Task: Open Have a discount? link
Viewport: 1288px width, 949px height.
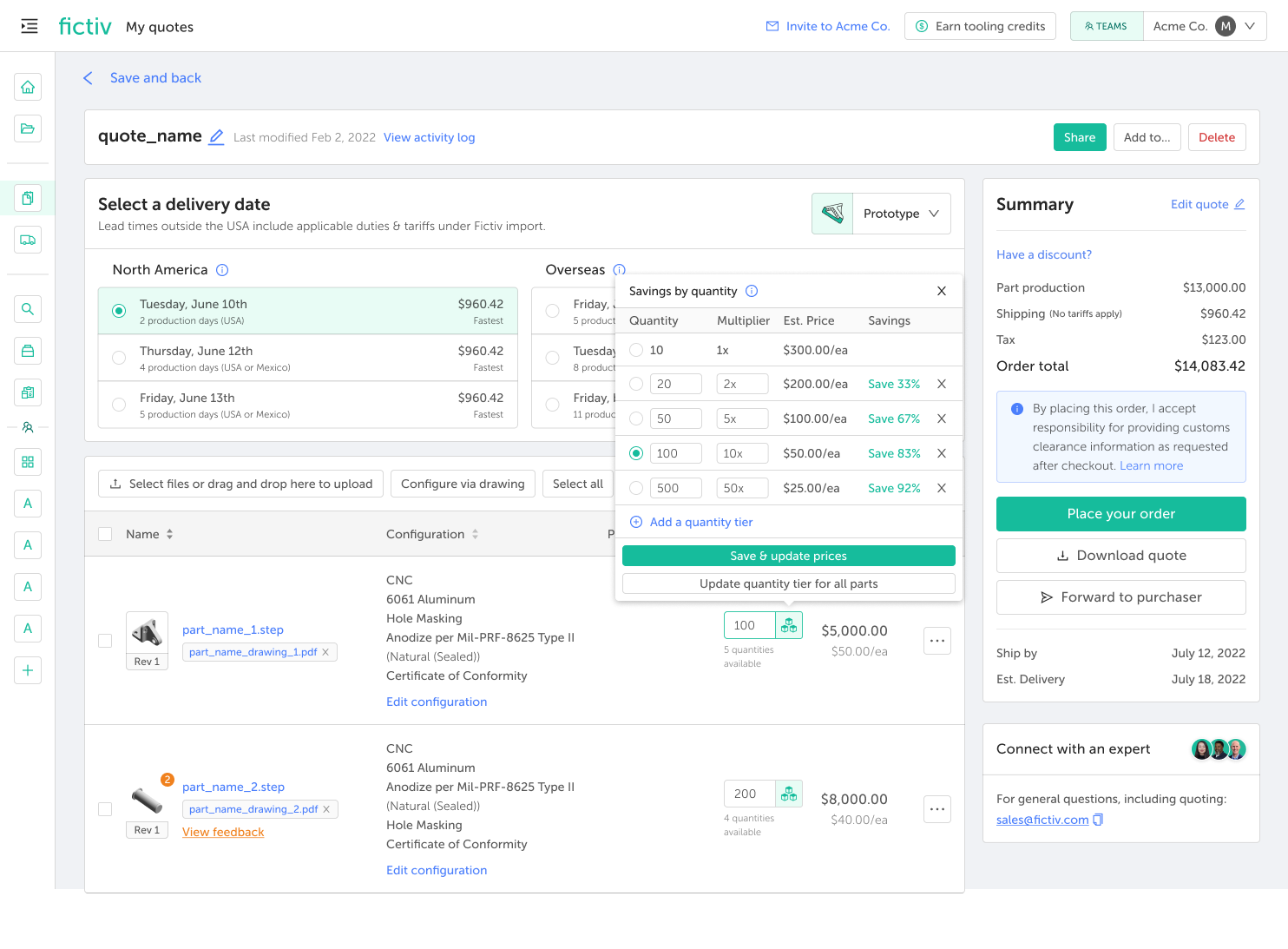Action: point(1044,254)
